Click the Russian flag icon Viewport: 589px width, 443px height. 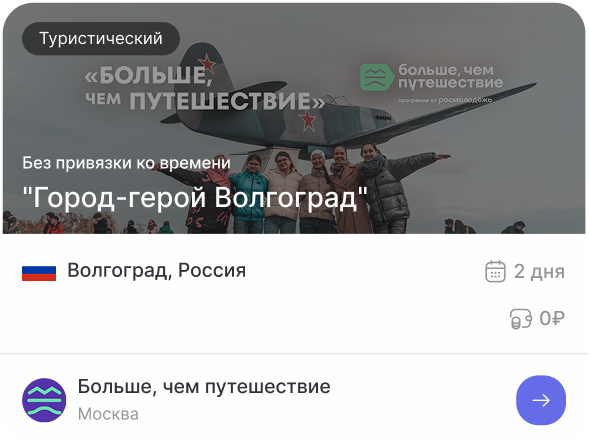coord(39,273)
